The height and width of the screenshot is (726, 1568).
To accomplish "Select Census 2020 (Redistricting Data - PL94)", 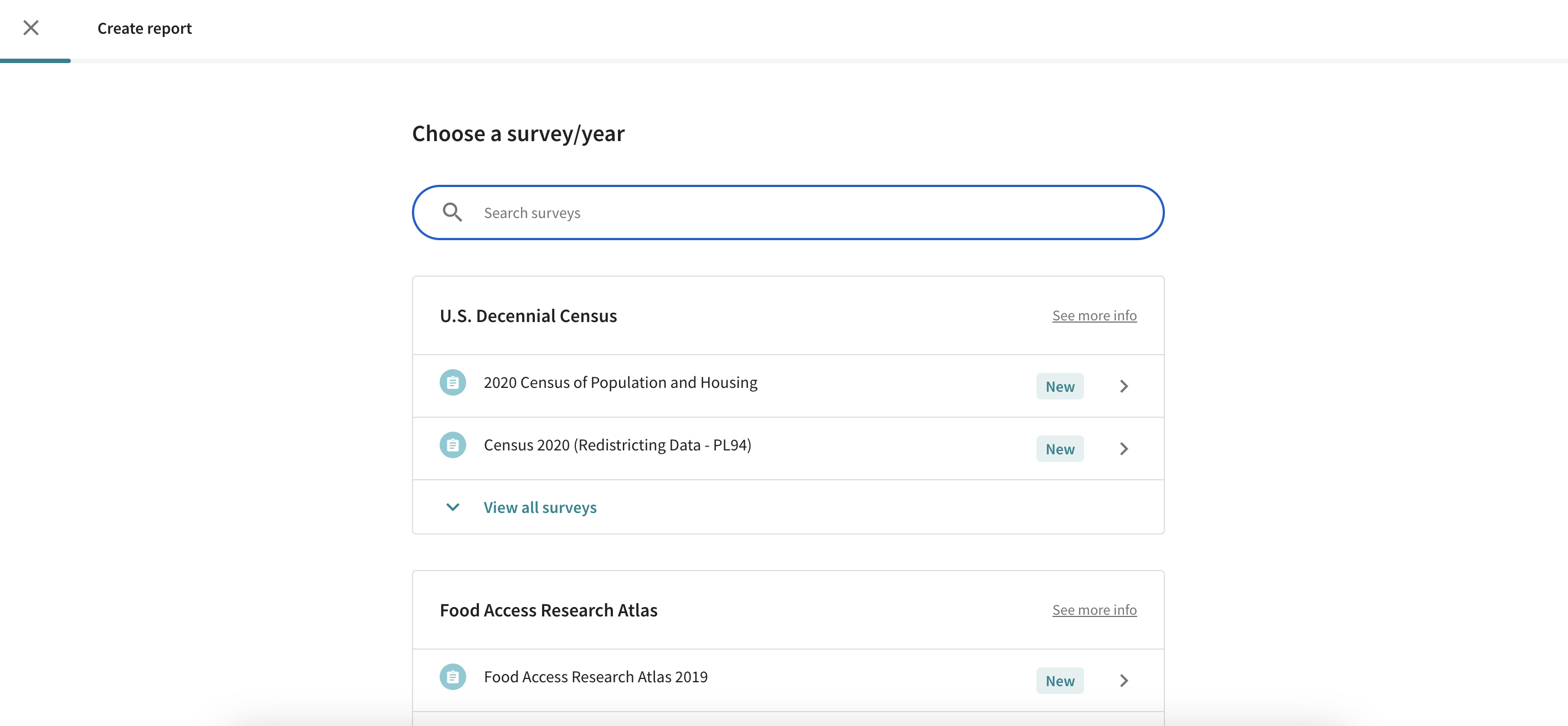I will pyautogui.click(x=617, y=445).
